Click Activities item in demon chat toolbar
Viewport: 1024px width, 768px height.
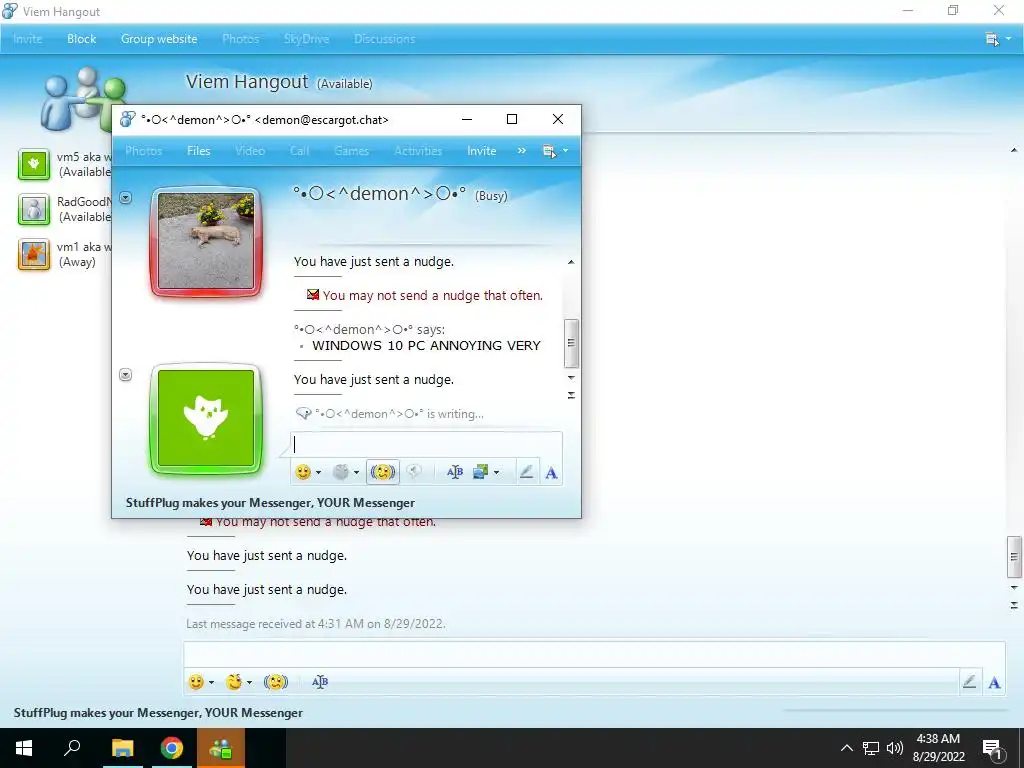[418, 151]
